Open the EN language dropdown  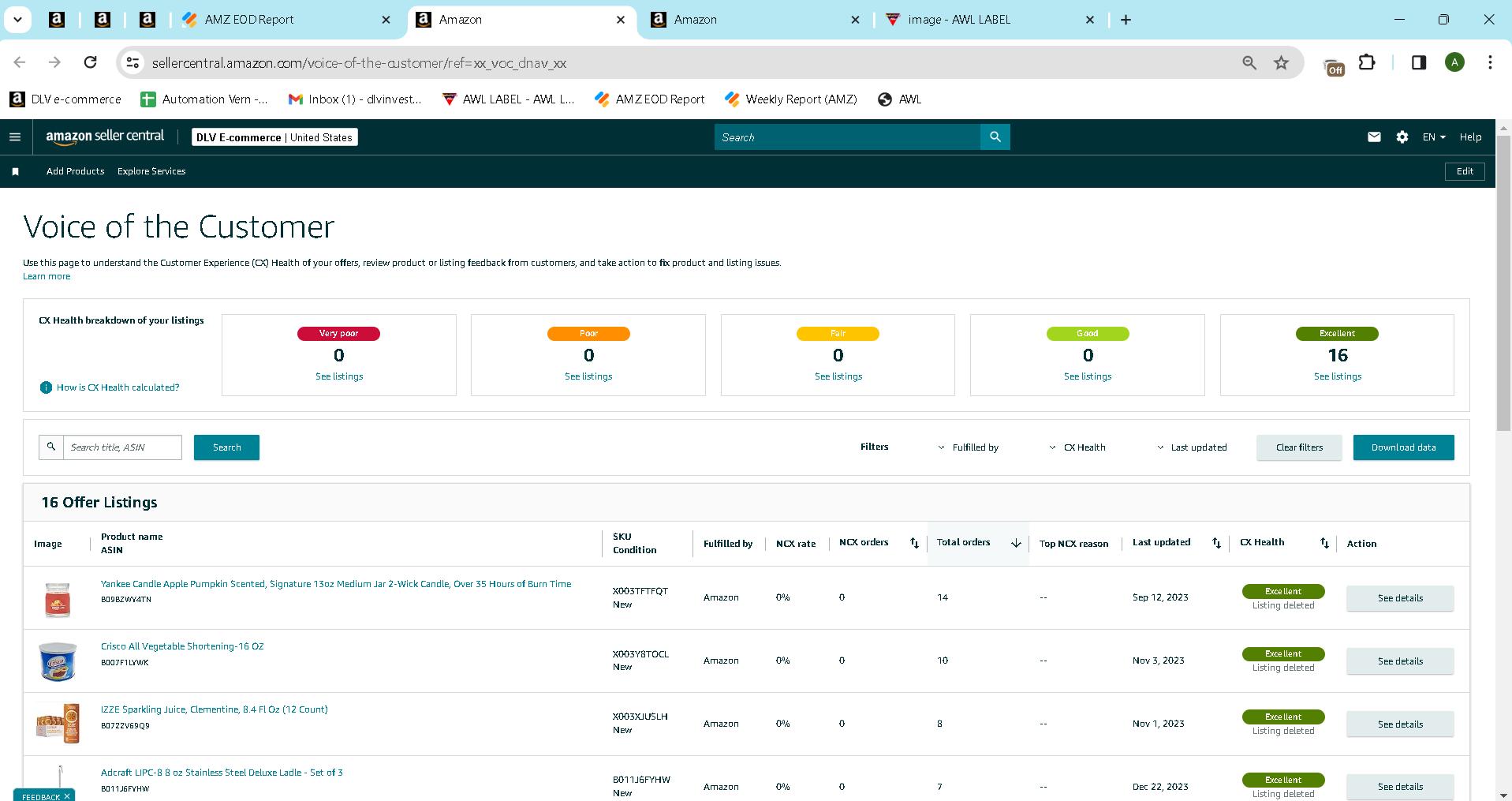click(1434, 137)
